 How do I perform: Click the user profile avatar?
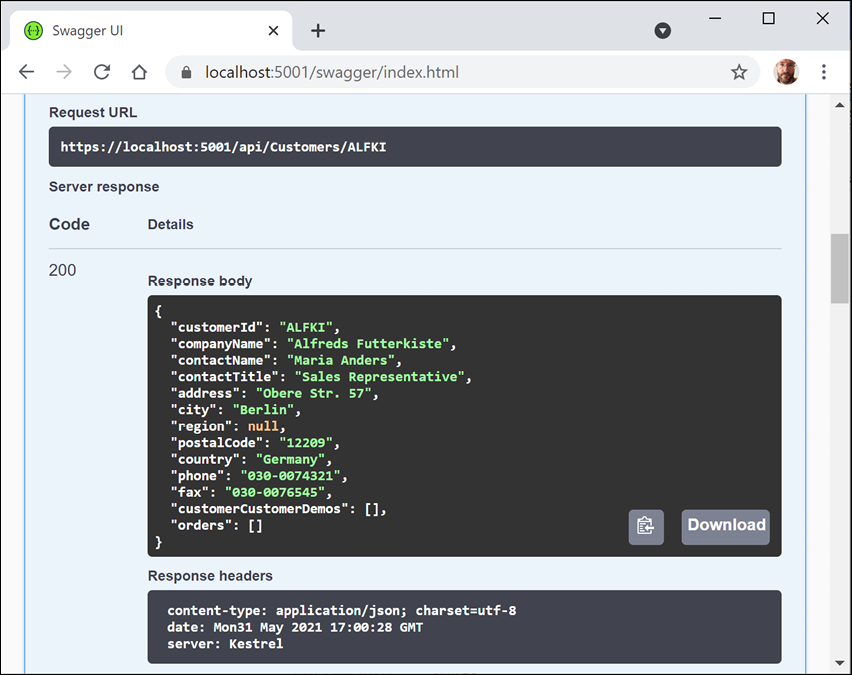click(x=787, y=72)
